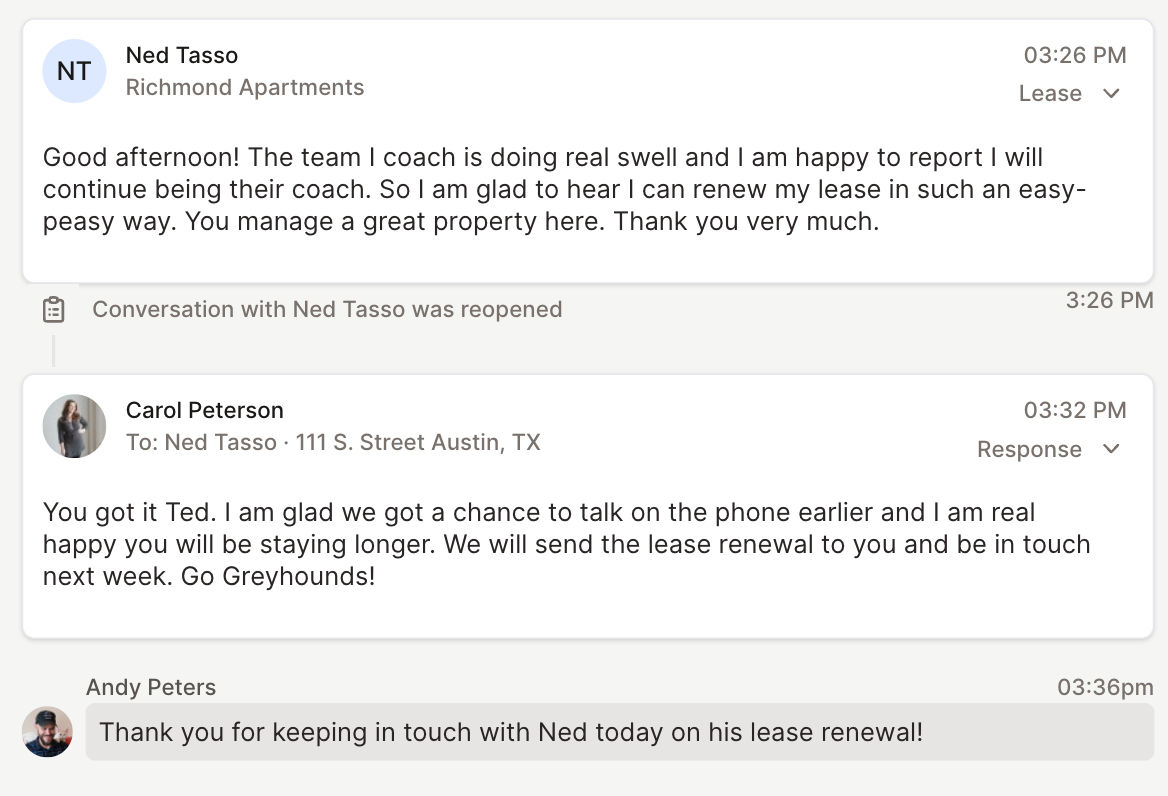Viewport: 1168px width, 796px height.
Task: Click the clipboard icon beside reopened notice
Action: tap(54, 309)
